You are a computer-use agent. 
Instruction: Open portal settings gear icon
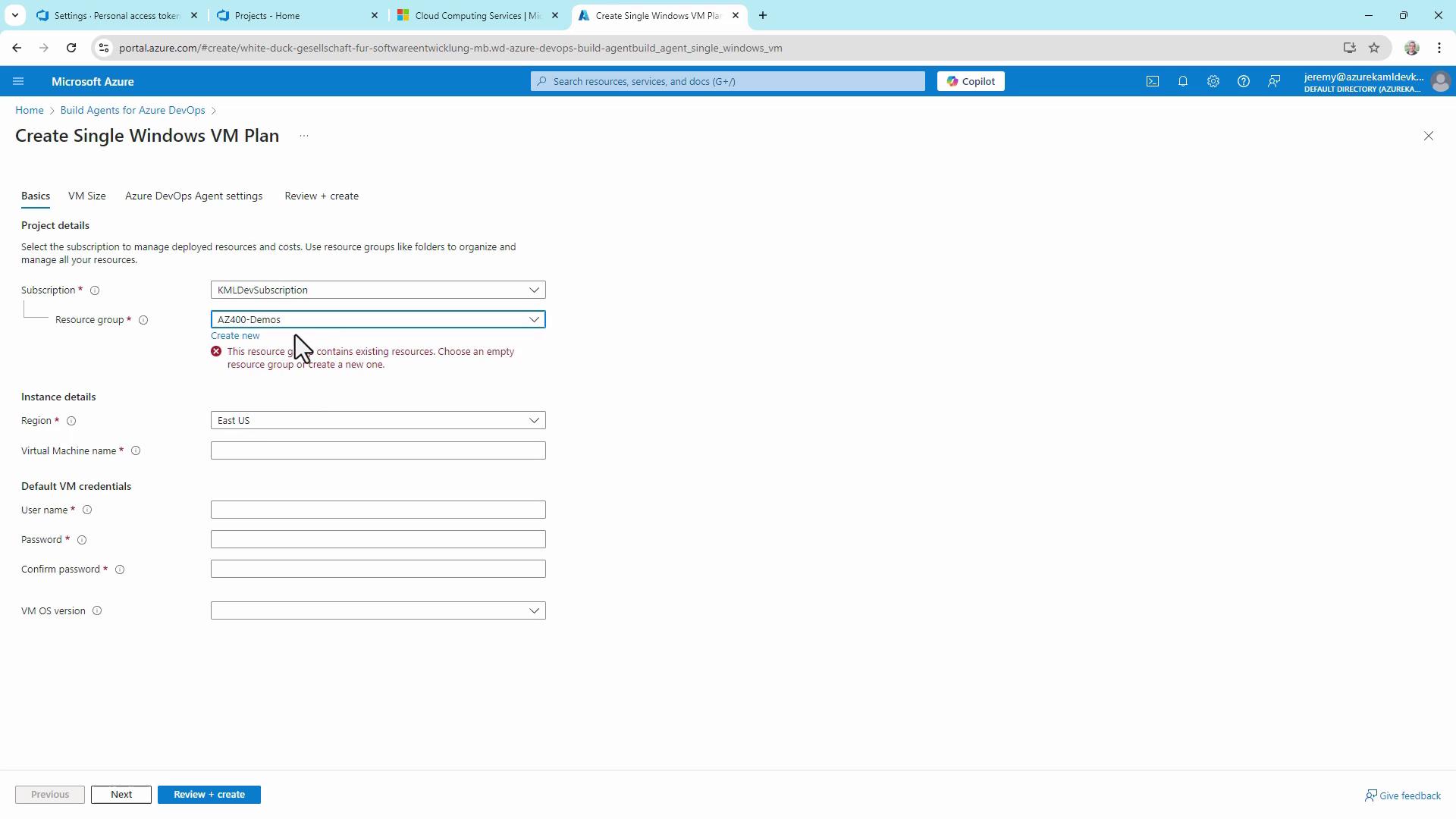pos(1213,81)
